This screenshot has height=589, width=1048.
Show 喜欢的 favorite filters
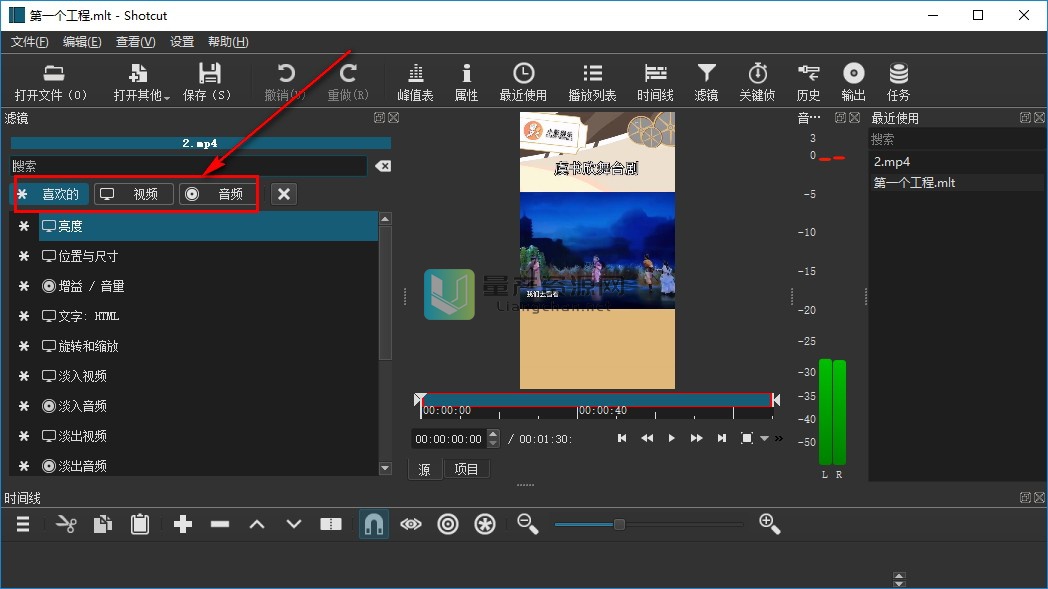point(51,194)
